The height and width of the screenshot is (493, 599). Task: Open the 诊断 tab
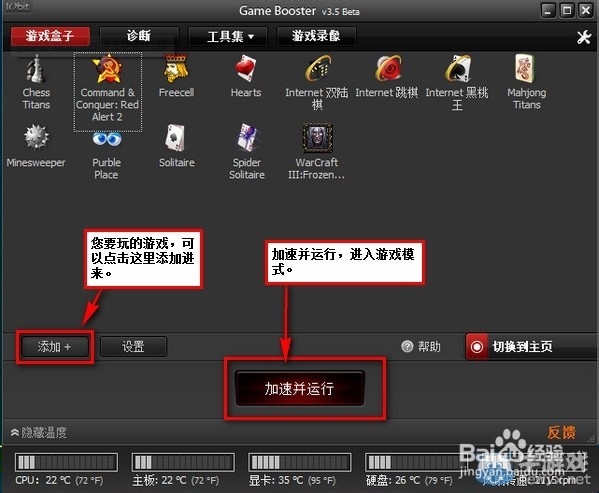tap(139, 36)
